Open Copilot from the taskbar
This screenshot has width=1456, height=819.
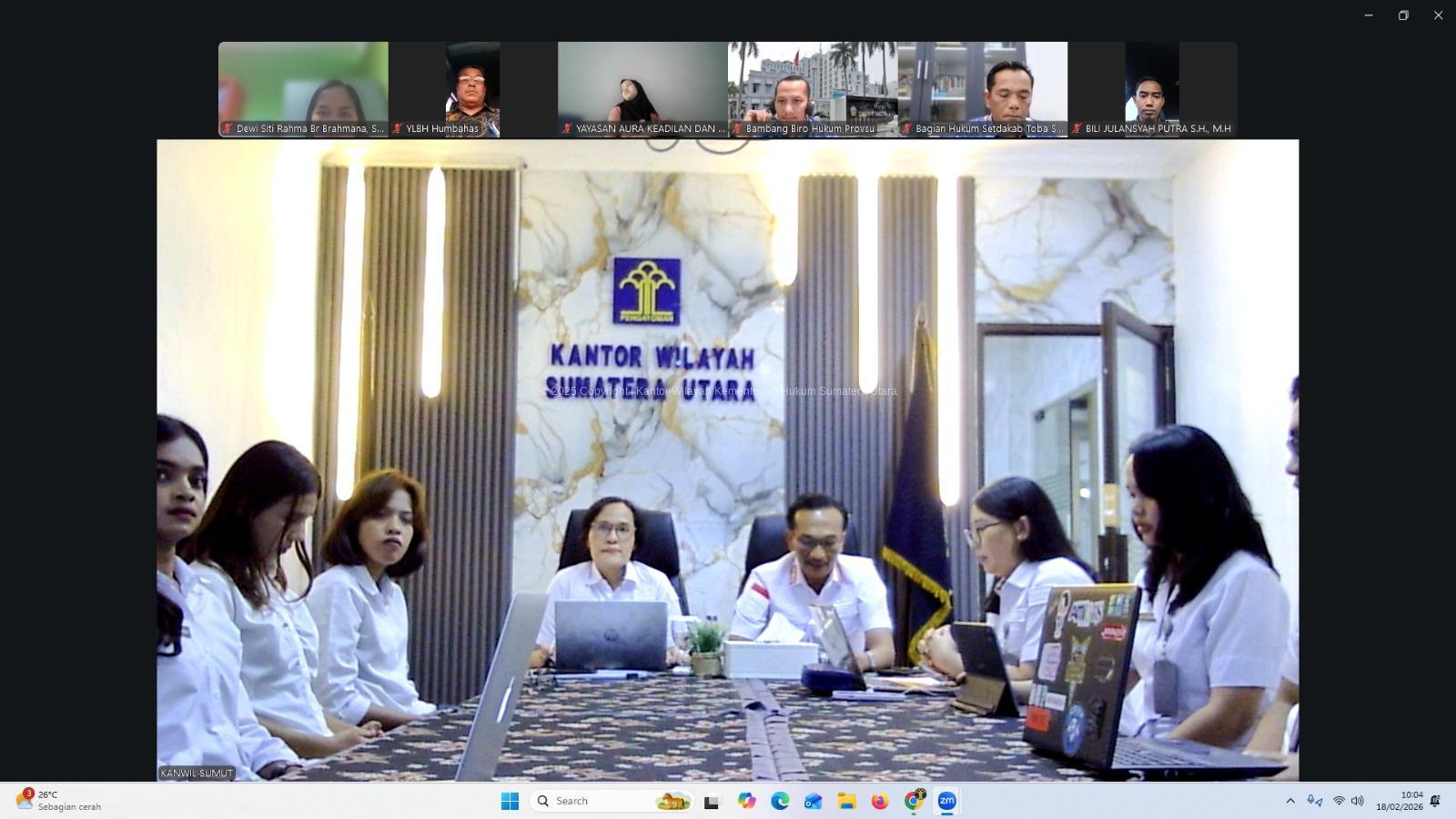click(746, 801)
